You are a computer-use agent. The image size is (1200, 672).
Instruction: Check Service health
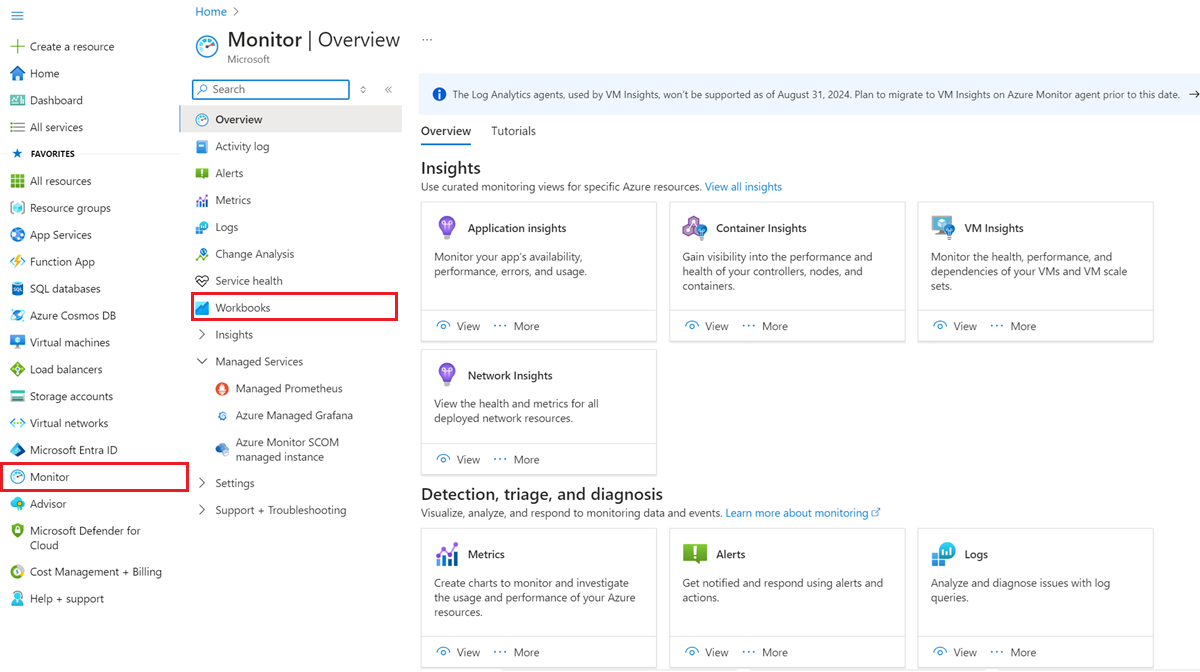point(249,280)
